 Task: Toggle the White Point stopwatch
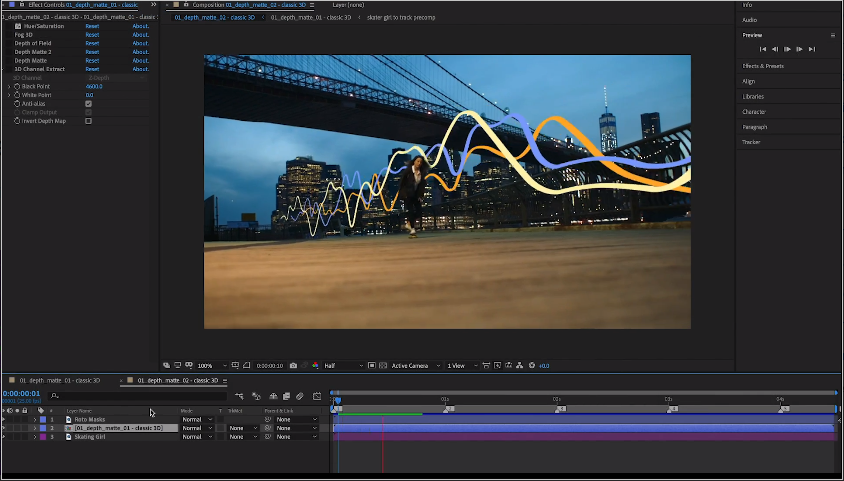click(17, 95)
